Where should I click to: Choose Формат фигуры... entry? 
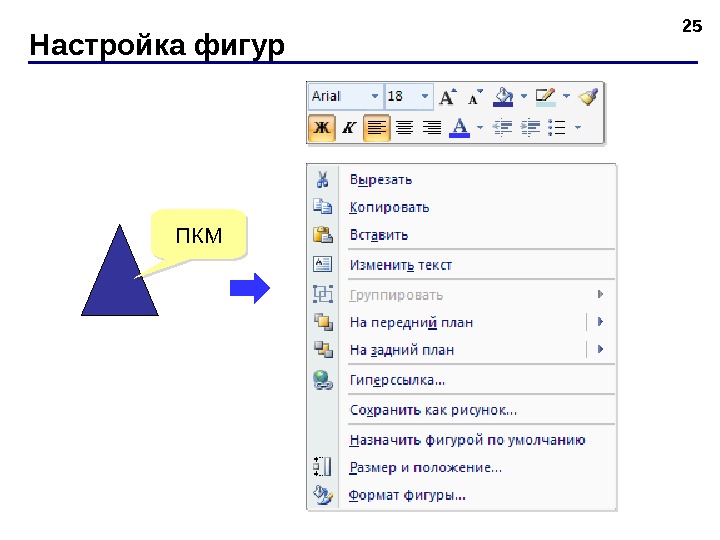pos(461,495)
